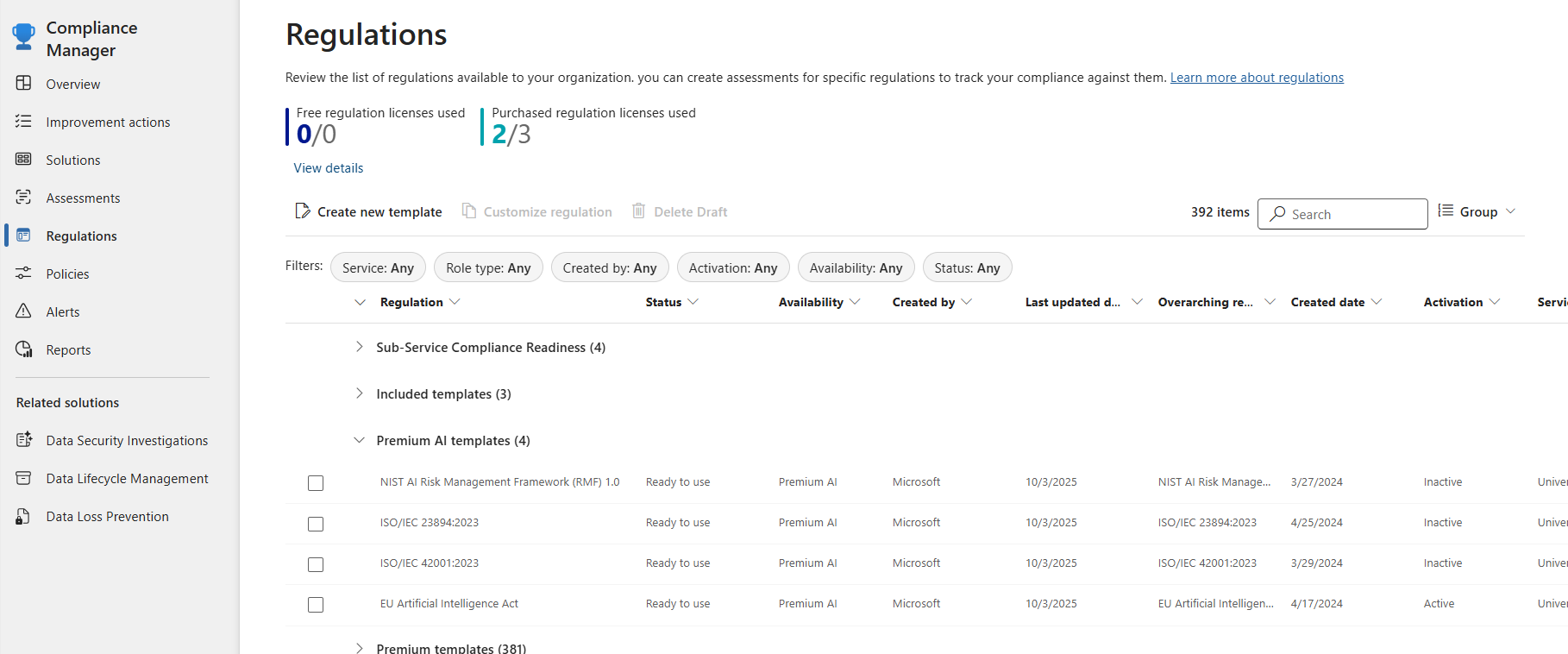
Task: Sort by the Availability column header
Action: pyautogui.click(x=819, y=302)
